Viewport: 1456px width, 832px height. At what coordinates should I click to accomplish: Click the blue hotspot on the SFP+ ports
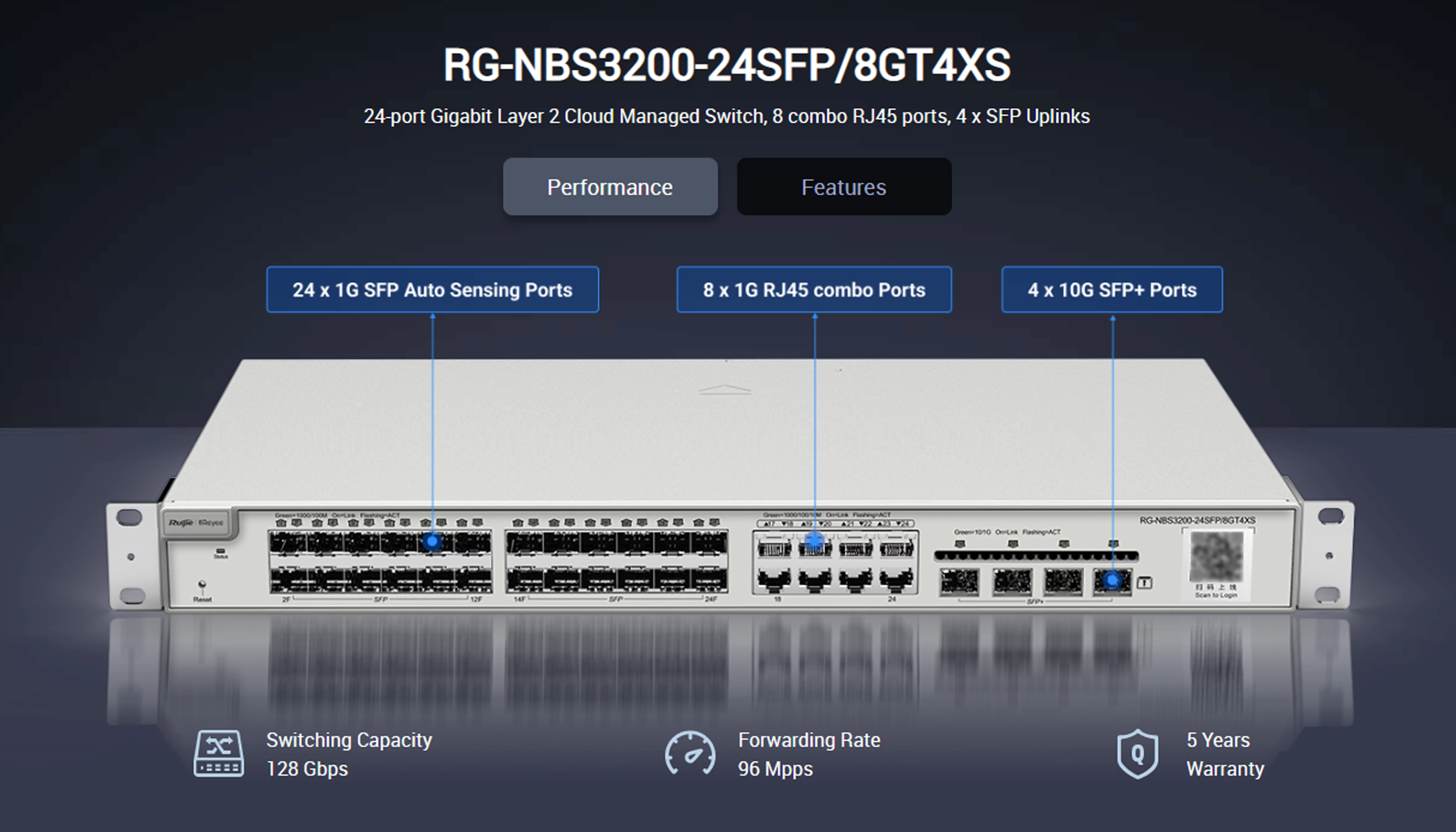[1113, 581]
